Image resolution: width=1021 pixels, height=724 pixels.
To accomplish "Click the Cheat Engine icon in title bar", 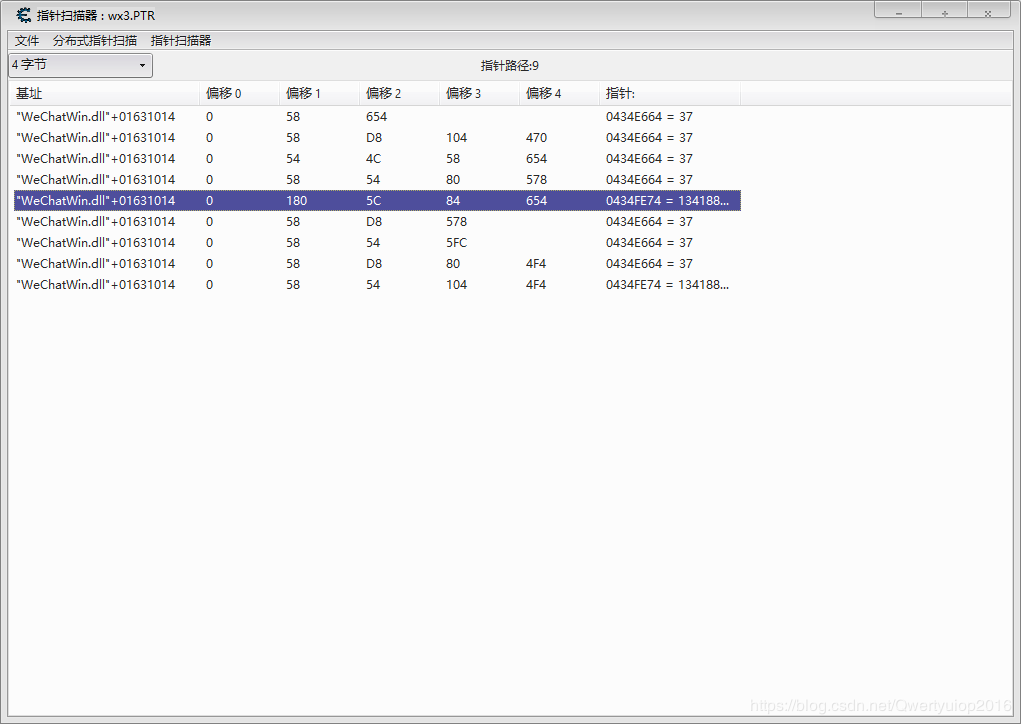I will pyautogui.click(x=23, y=15).
